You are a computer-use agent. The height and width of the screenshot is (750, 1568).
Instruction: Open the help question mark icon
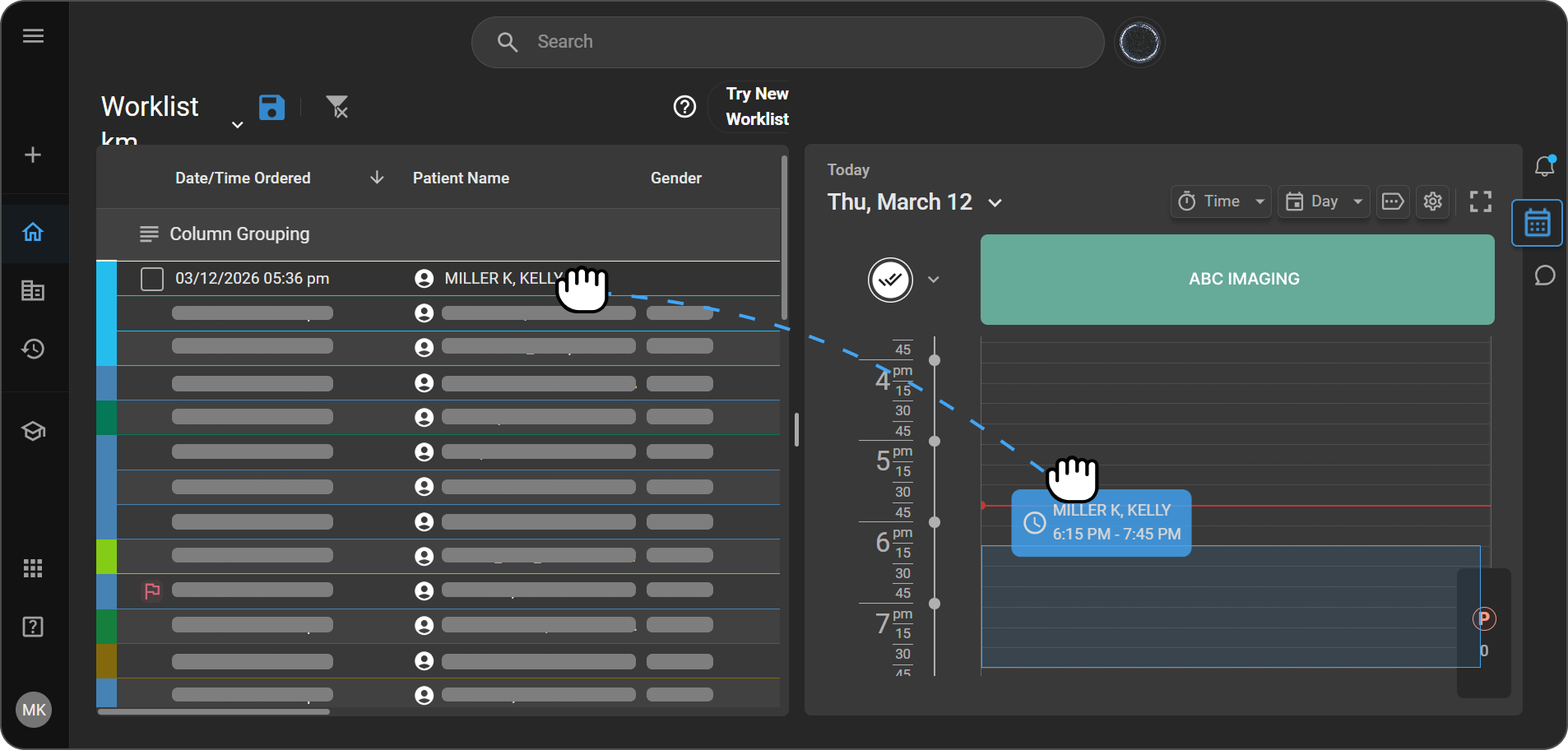684,107
